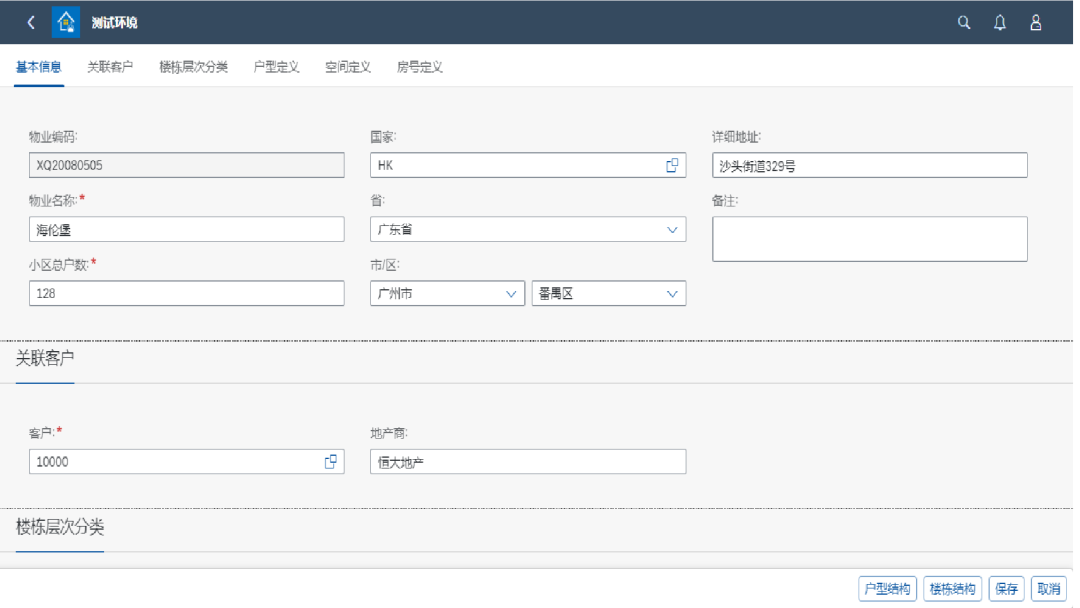Switch to the 关联客户 tab

110,67
